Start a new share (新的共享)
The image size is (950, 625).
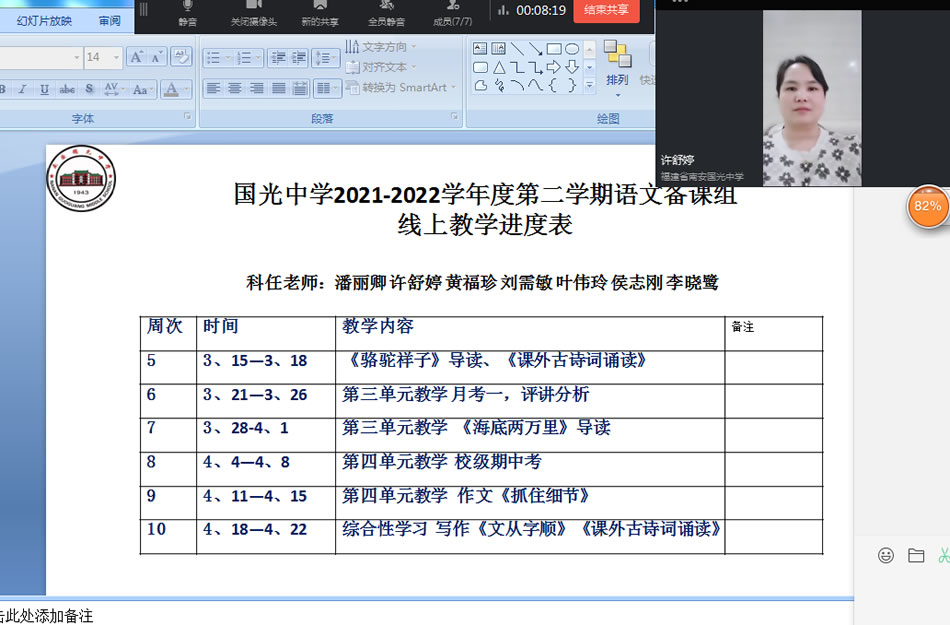[320, 13]
